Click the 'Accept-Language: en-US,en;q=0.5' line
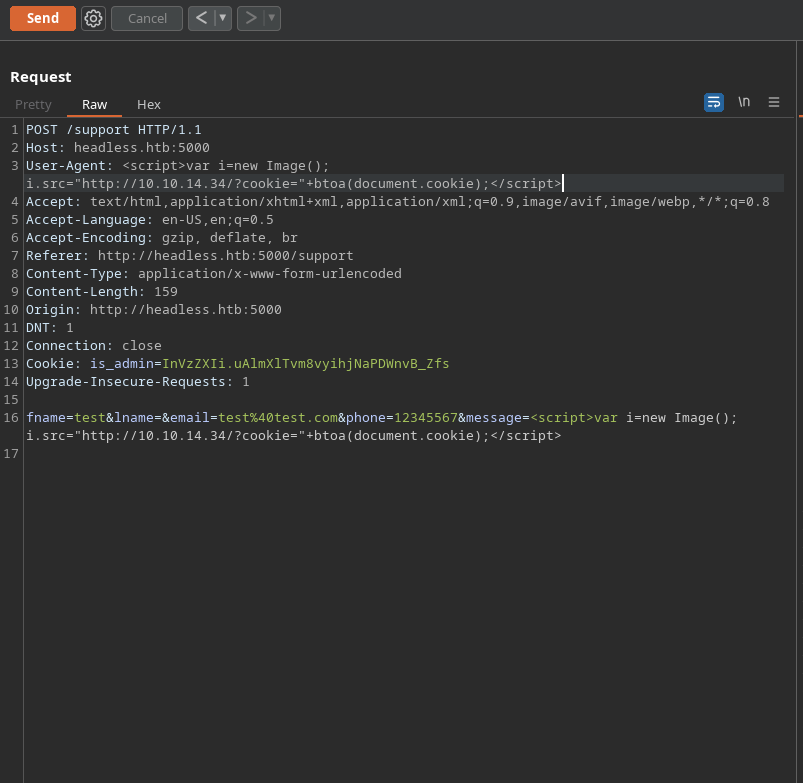Image resolution: width=803 pixels, height=783 pixels. tap(150, 220)
